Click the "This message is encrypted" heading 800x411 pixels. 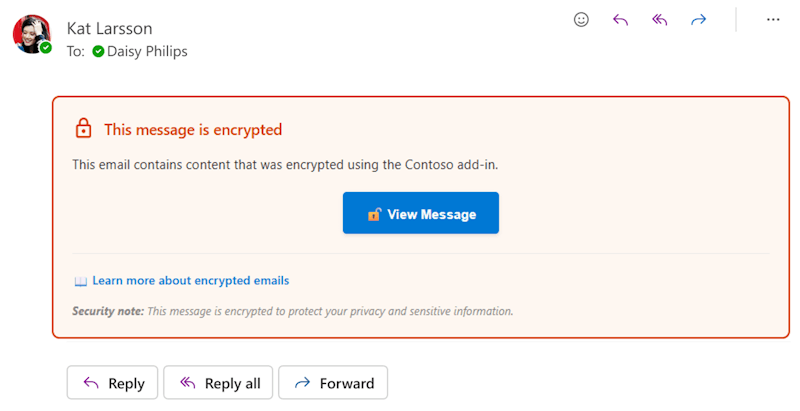click(x=193, y=129)
